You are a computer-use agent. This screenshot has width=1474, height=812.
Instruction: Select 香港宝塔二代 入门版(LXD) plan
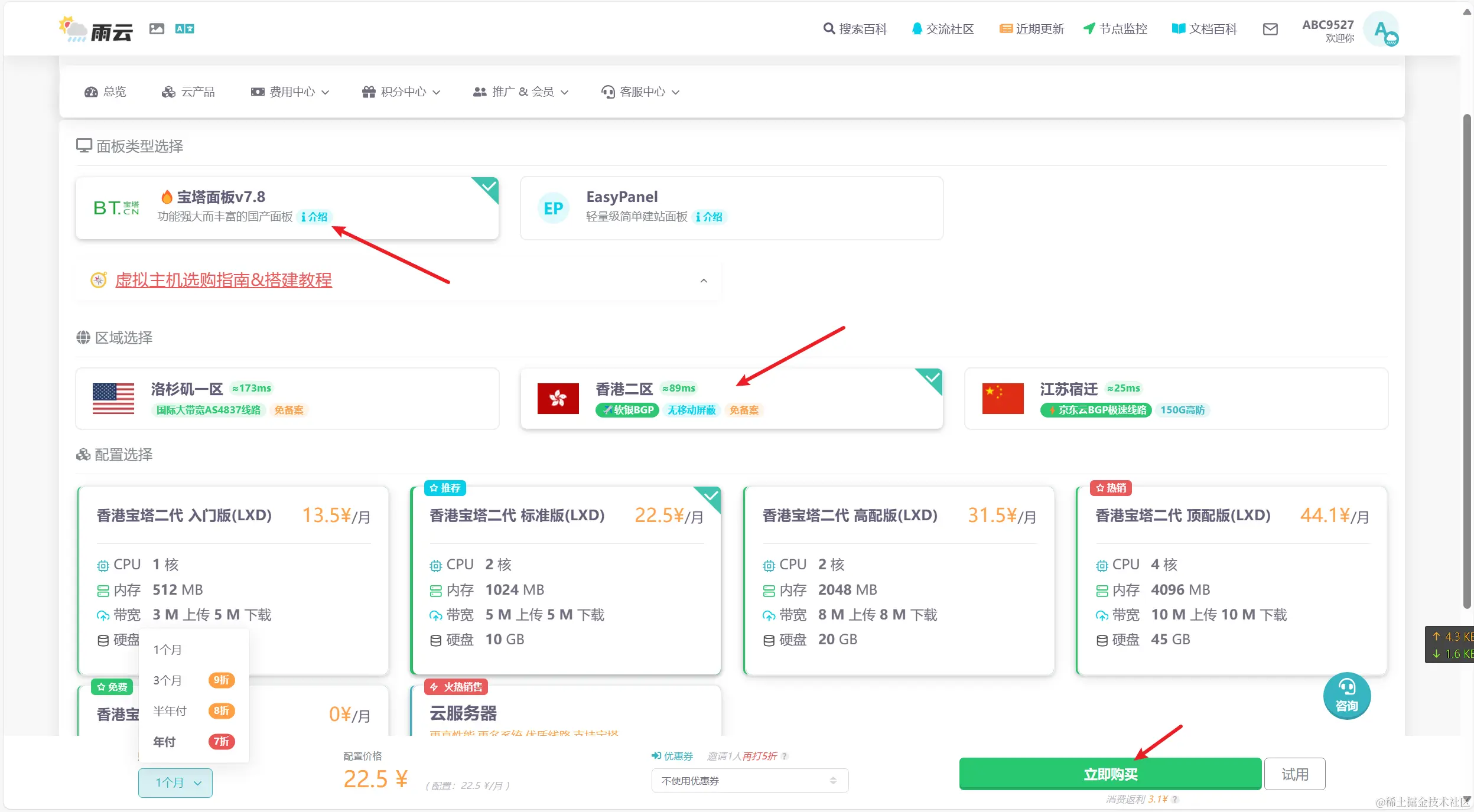pyautogui.click(x=233, y=580)
